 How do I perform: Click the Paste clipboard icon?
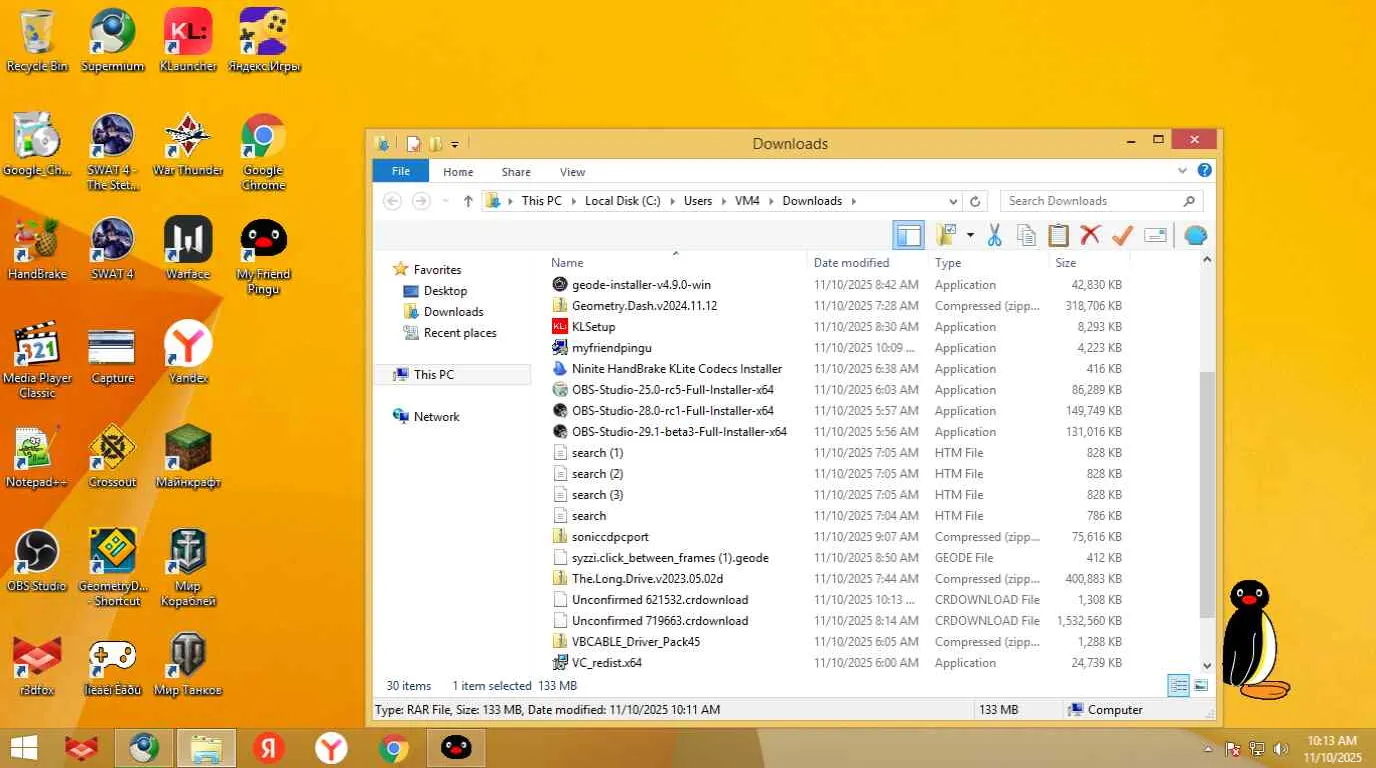pyautogui.click(x=1058, y=235)
